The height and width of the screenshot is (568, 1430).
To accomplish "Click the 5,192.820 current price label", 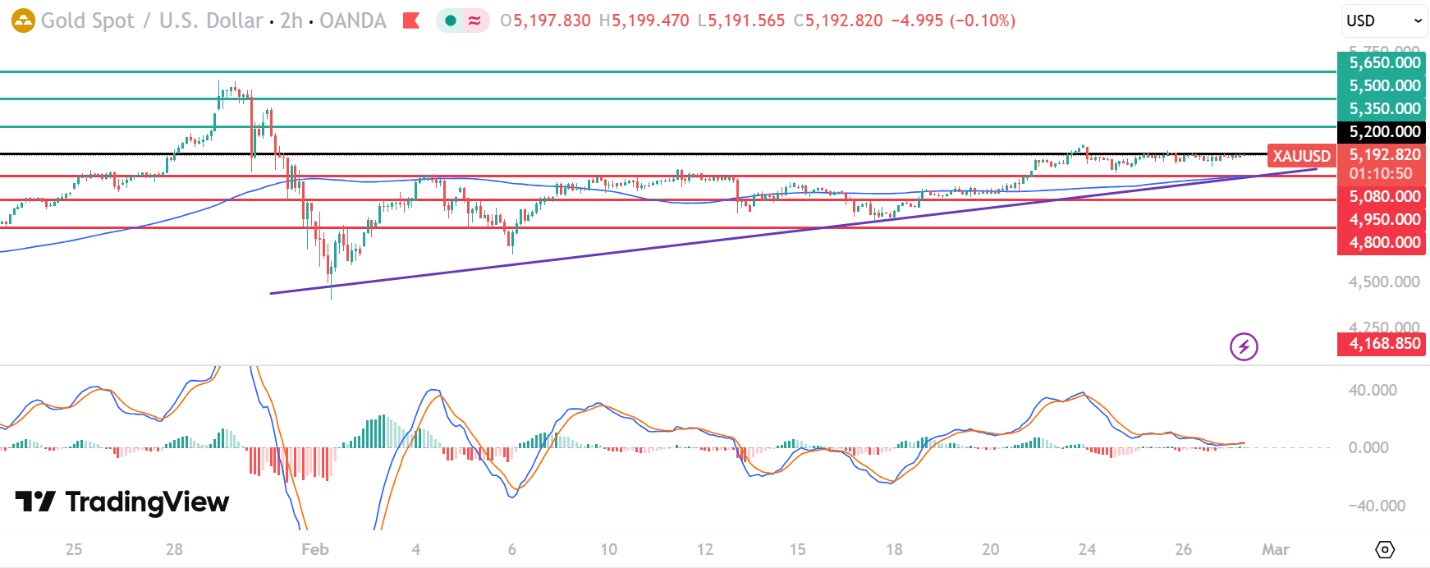I will pos(1383,155).
